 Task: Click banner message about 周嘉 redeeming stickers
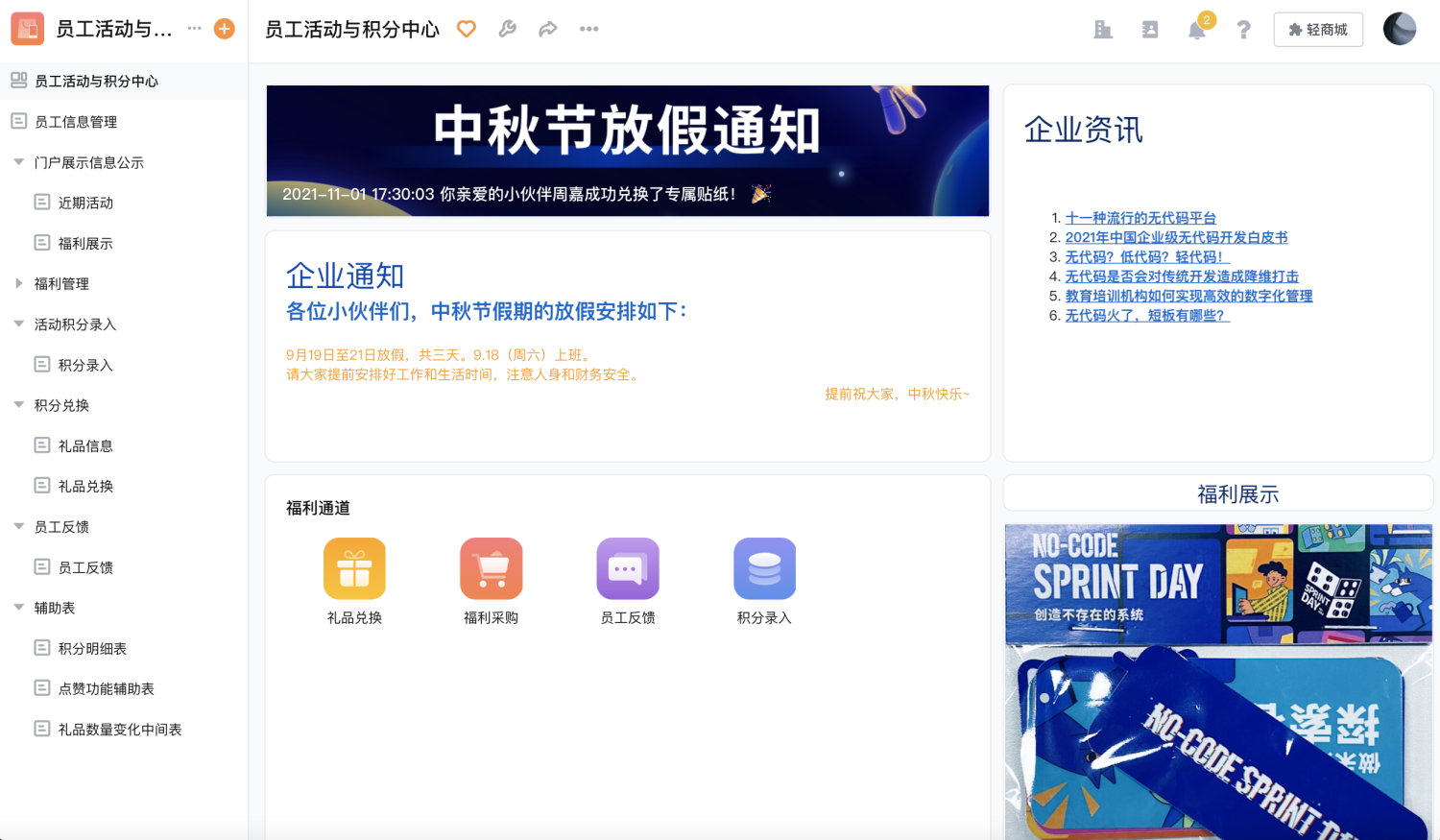tap(526, 194)
